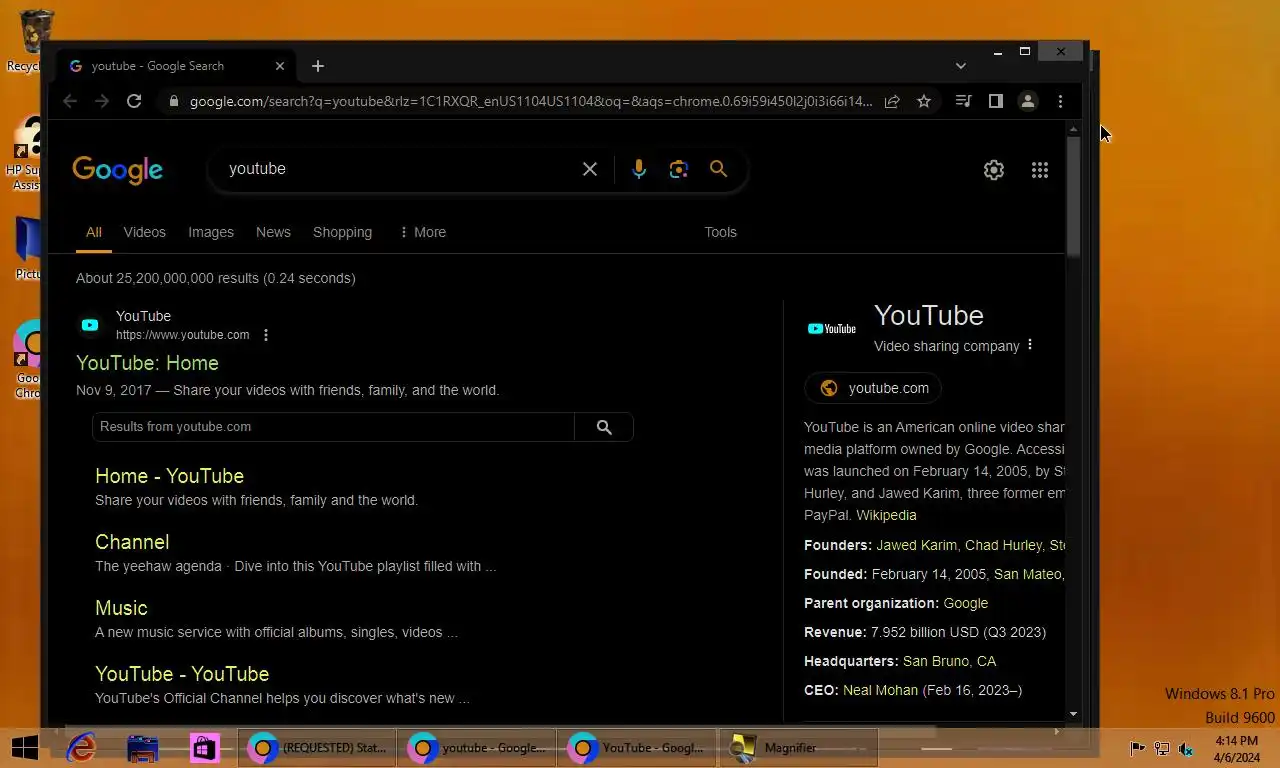Open the taskbar clock showing 4:14 PM

pos(1237,749)
